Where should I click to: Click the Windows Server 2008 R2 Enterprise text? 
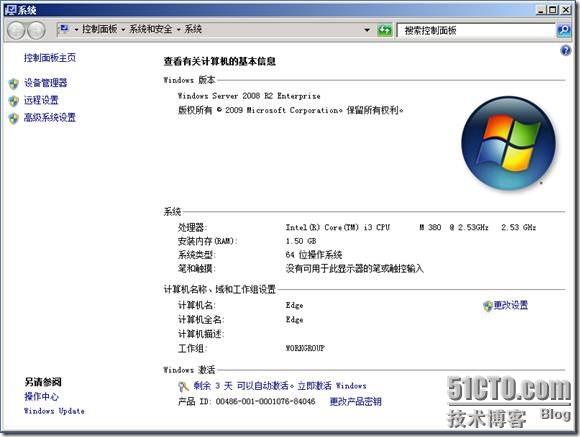[x=249, y=96]
